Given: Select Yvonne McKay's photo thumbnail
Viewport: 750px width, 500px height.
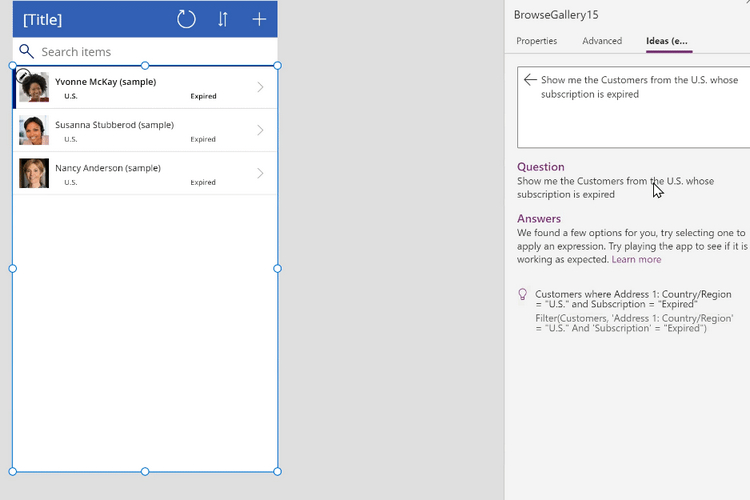Looking at the screenshot, I should [34, 87].
